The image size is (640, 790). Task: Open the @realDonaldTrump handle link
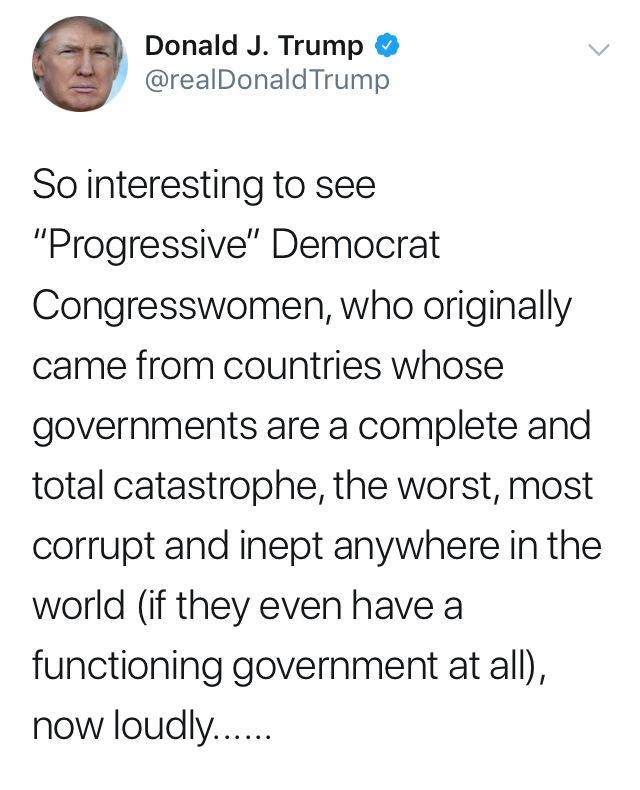(x=267, y=80)
